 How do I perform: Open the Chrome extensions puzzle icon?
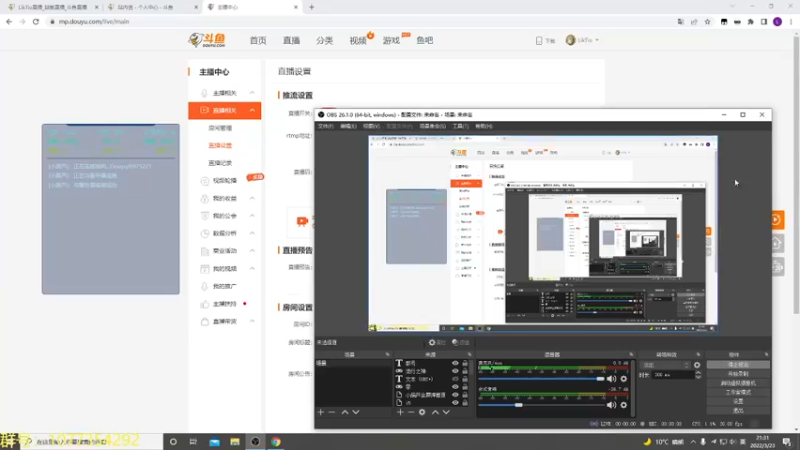751,22
